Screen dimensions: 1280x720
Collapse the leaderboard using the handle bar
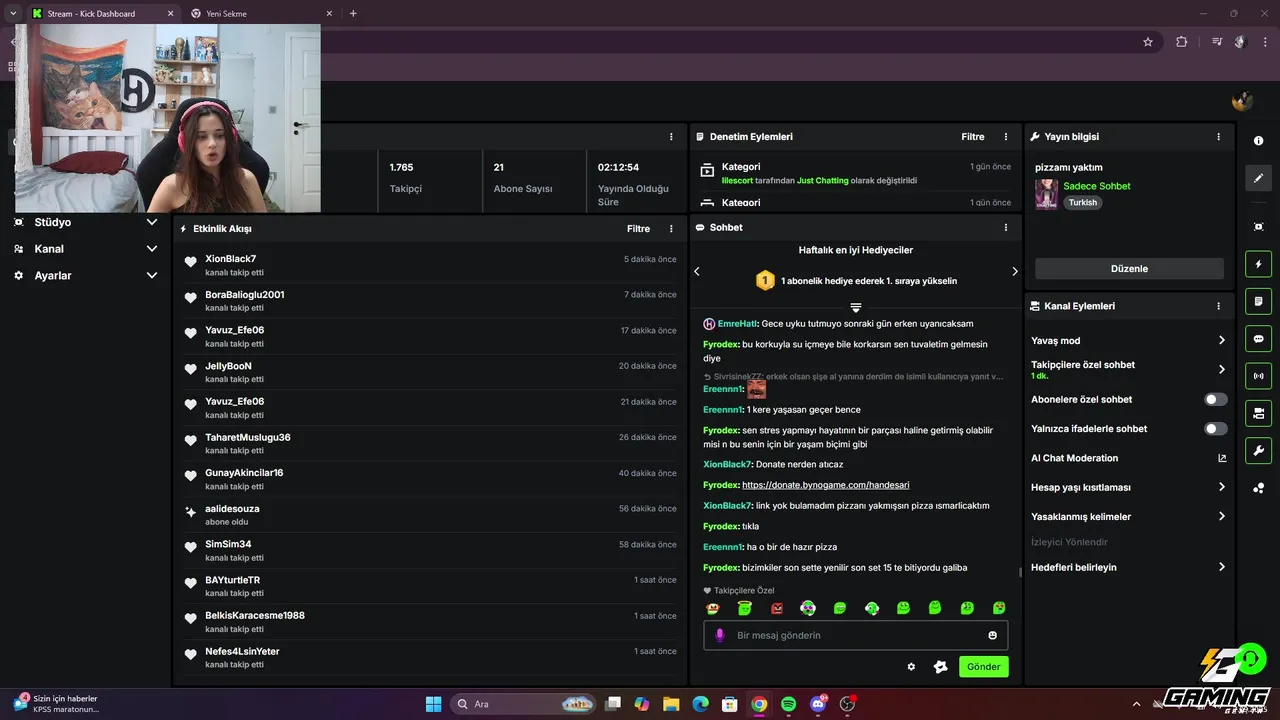click(x=856, y=308)
